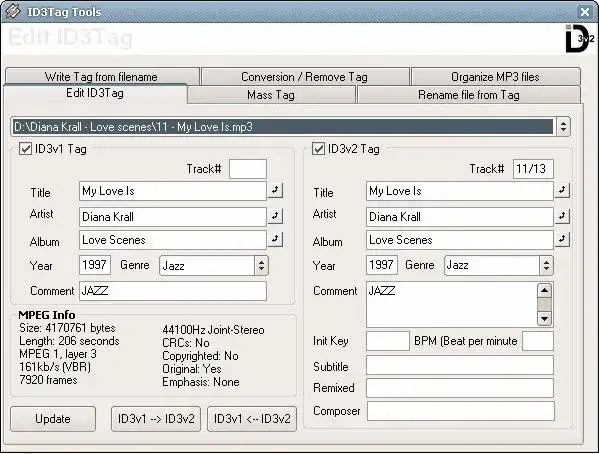Click the ID3v2 Title field
Viewport: 599px width, 454px height.
point(460,191)
